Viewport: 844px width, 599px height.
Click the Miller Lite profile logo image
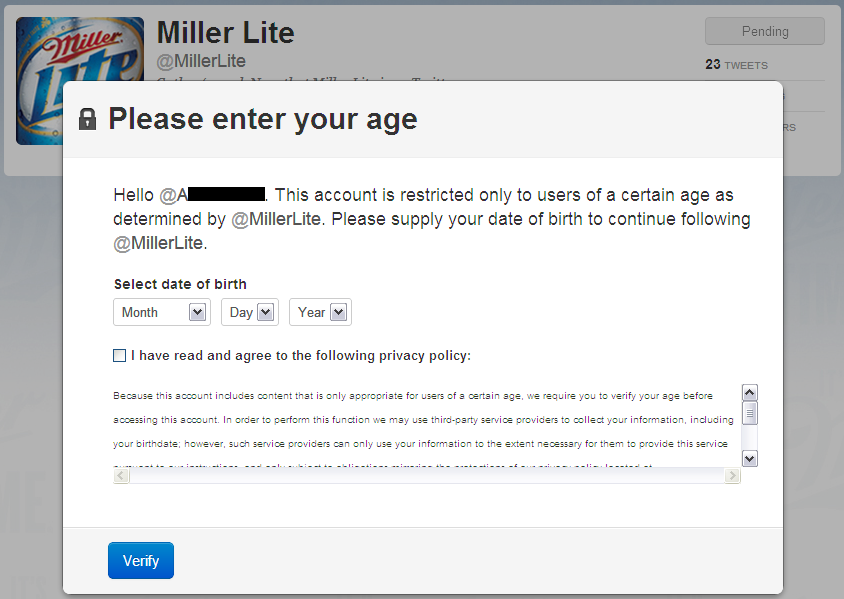pos(80,81)
